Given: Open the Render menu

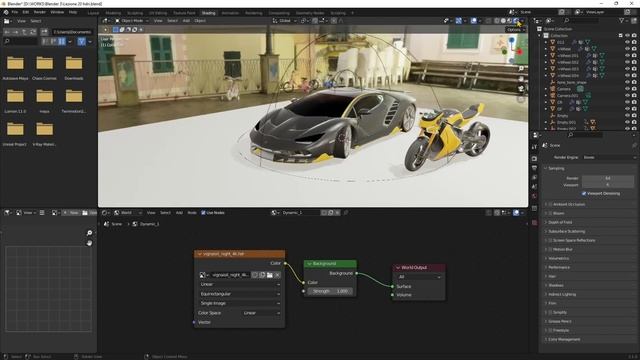Looking at the screenshot, I should [40, 12].
